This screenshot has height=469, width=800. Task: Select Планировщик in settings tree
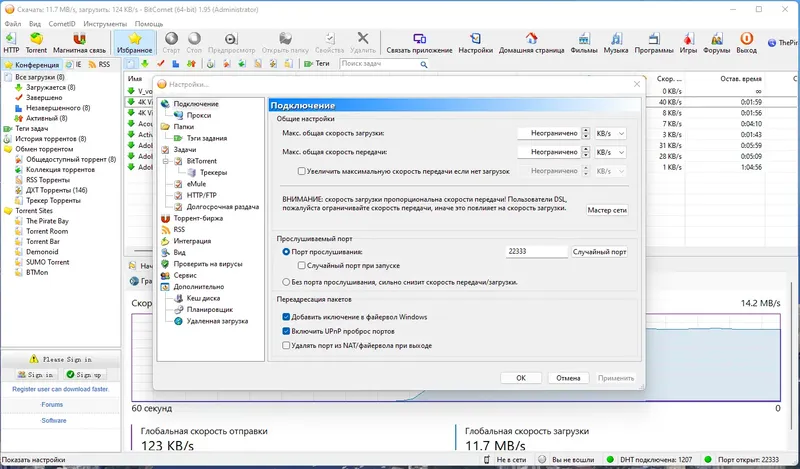pos(209,310)
